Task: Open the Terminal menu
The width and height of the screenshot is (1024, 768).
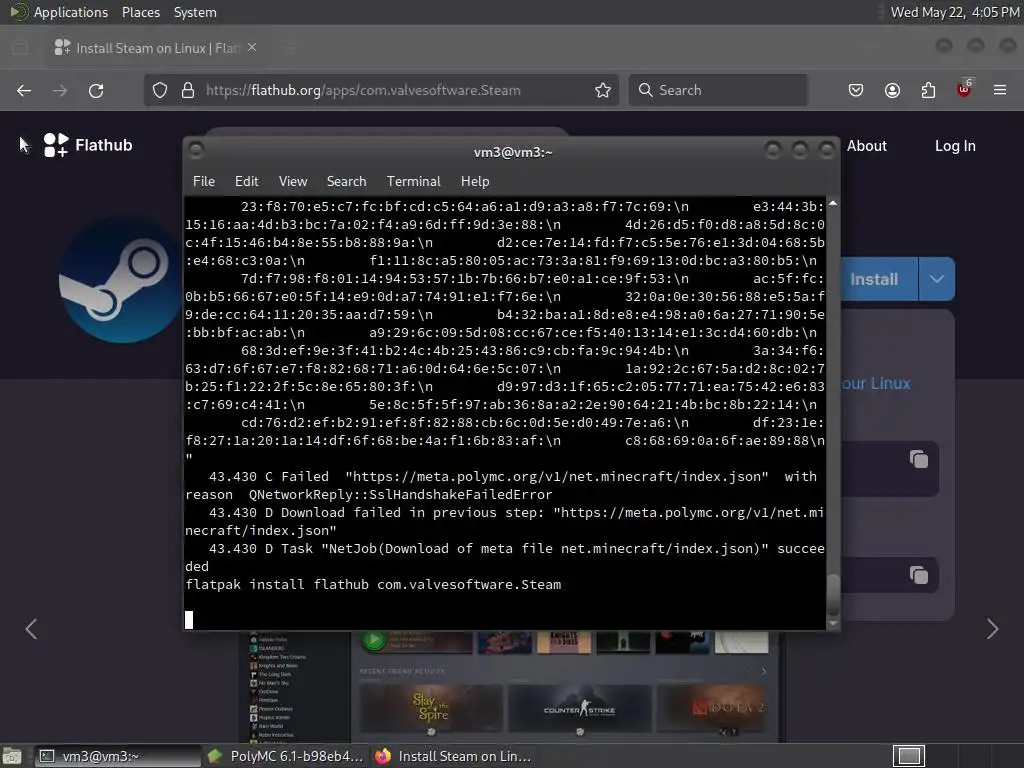Action: [x=413, y=181]
